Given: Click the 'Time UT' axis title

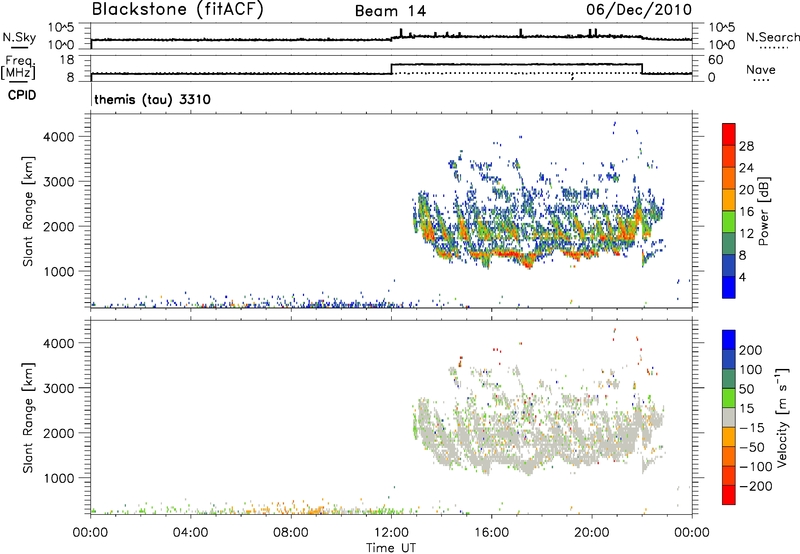Looking at the screenshot, I should pos(391,547).
